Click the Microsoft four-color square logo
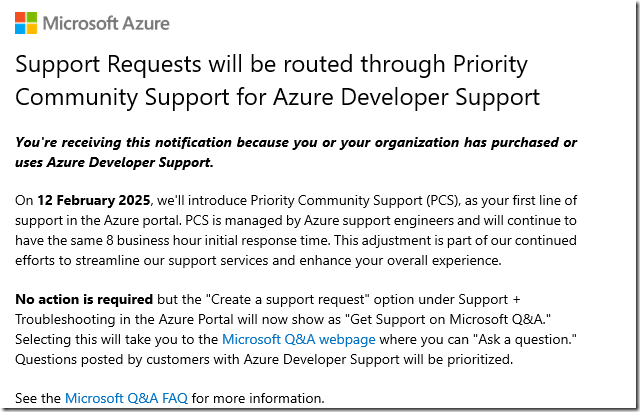This screenshot has width=640, height=412. (26, 23)
